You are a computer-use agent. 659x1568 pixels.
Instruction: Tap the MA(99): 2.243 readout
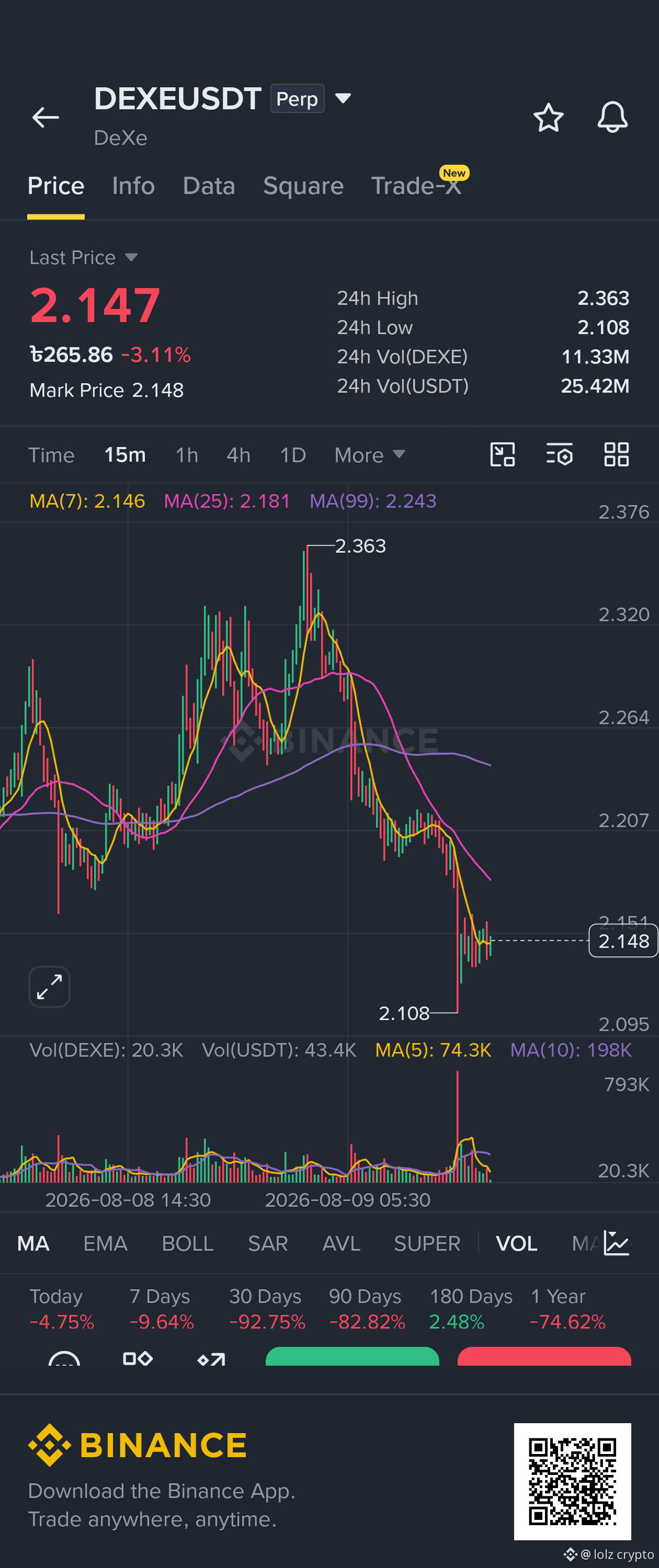pyautogui.click(x=373, y=501)
